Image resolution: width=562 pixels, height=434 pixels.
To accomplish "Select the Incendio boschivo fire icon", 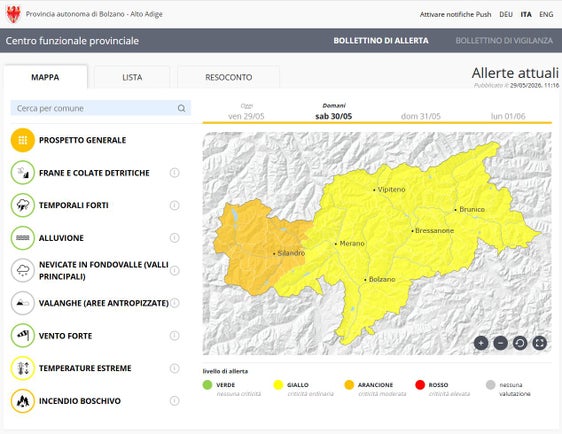I will pos(23,401).
